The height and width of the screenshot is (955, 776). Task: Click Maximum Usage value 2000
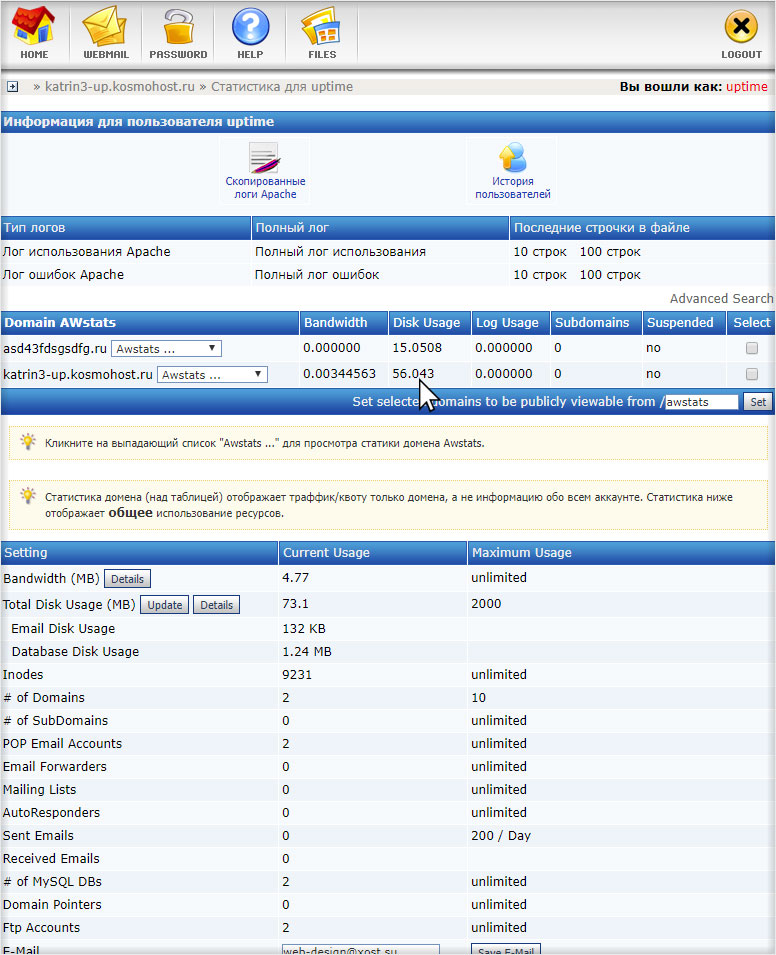click(x=486, y=604)
